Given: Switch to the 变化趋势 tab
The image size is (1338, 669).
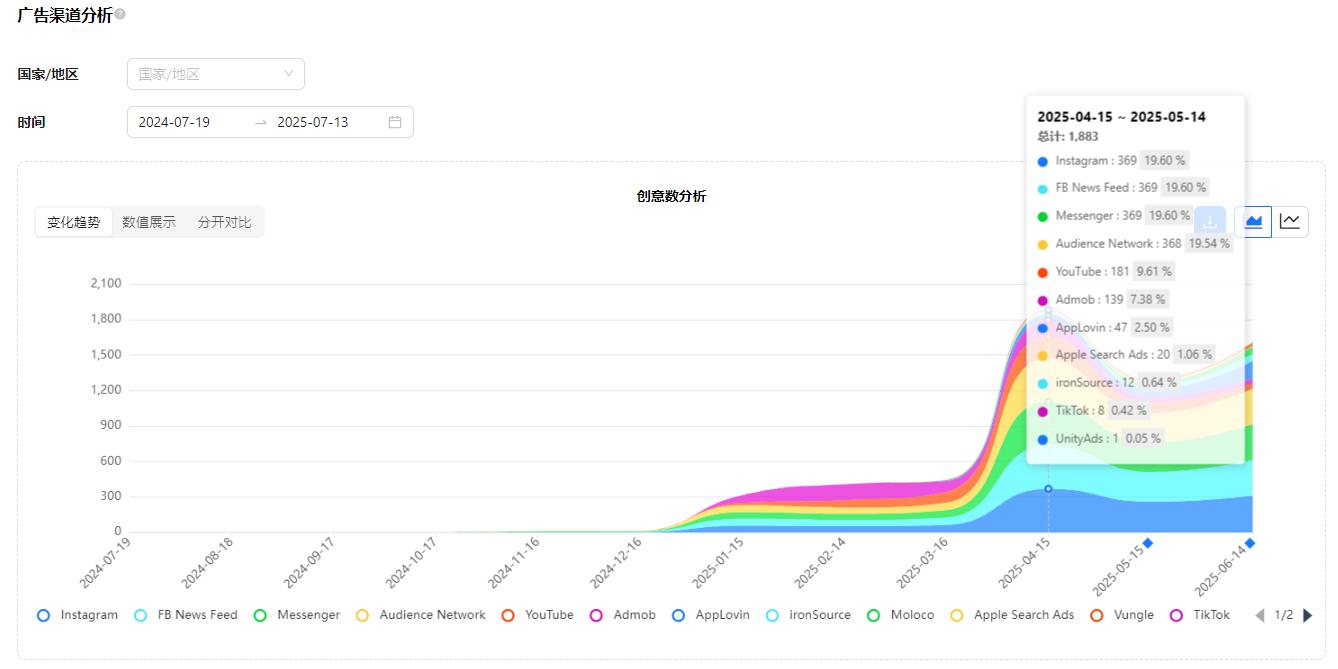Looking at the screenshot, I should 74,222.
